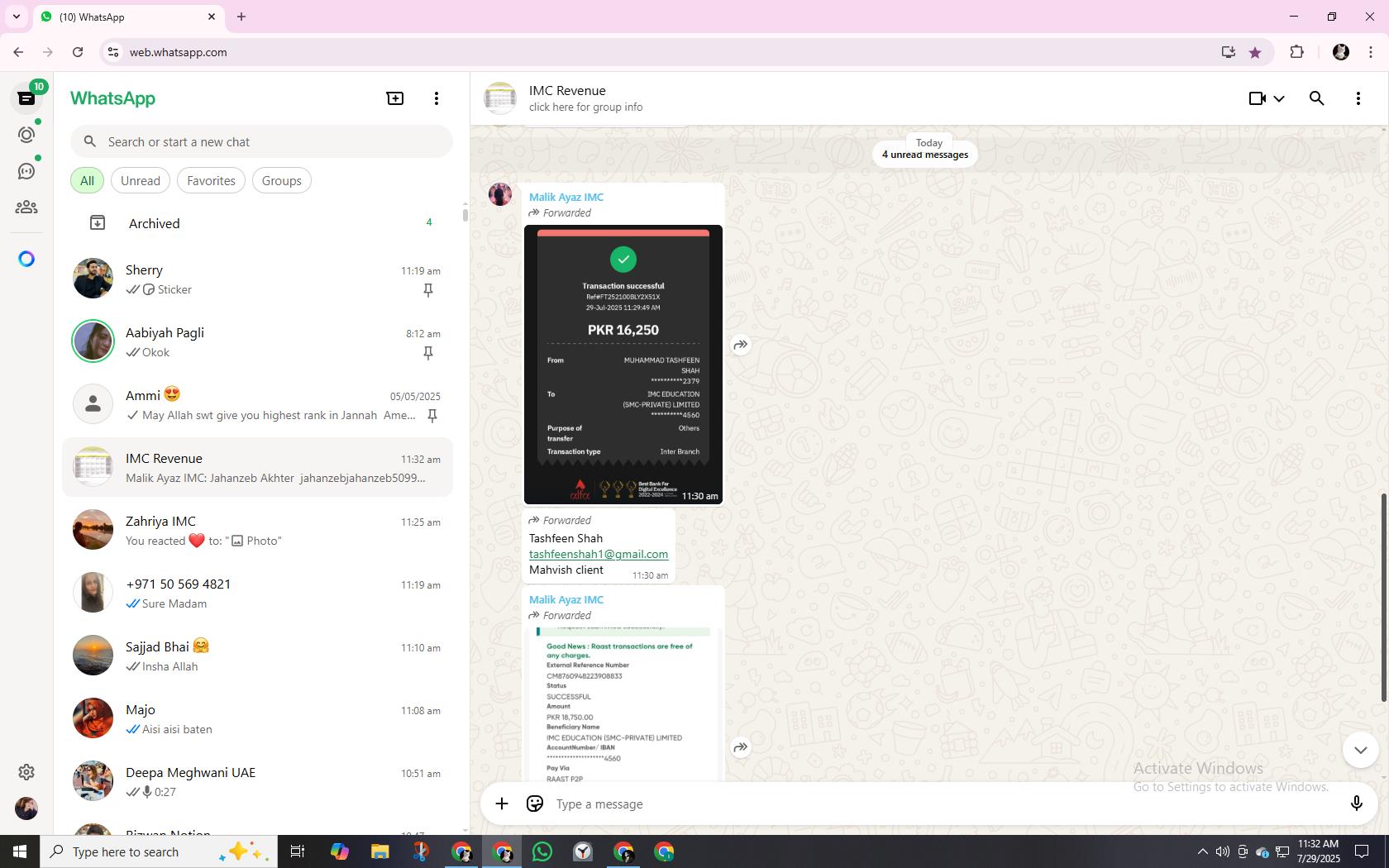Image resolution: width=1389 pixels, height=868 pixels.
Task: Open profile avatar in sidebar
Action: tap(26, 808)
